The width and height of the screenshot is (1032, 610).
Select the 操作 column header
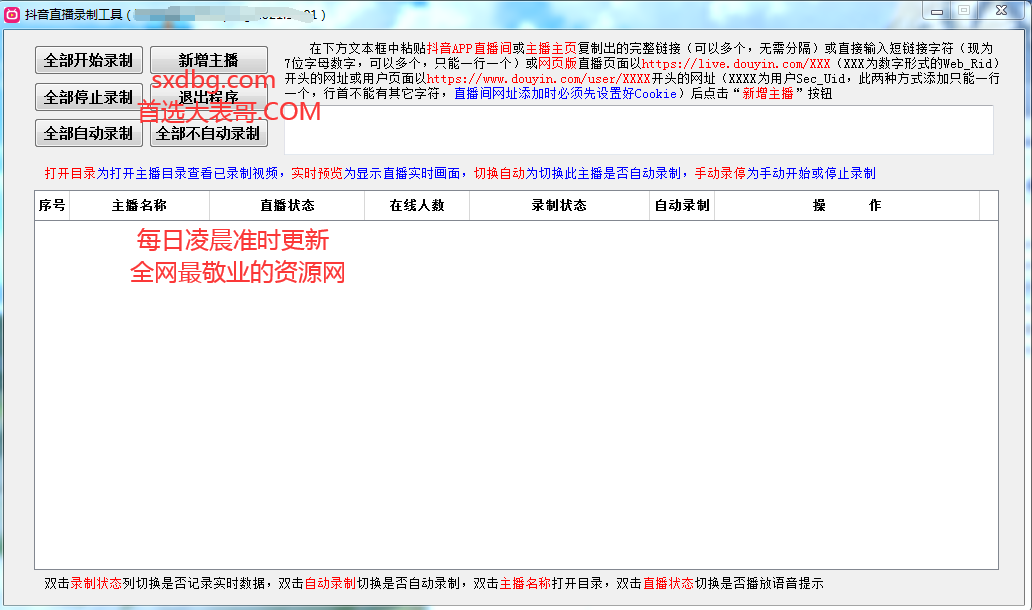pos(846,205)
